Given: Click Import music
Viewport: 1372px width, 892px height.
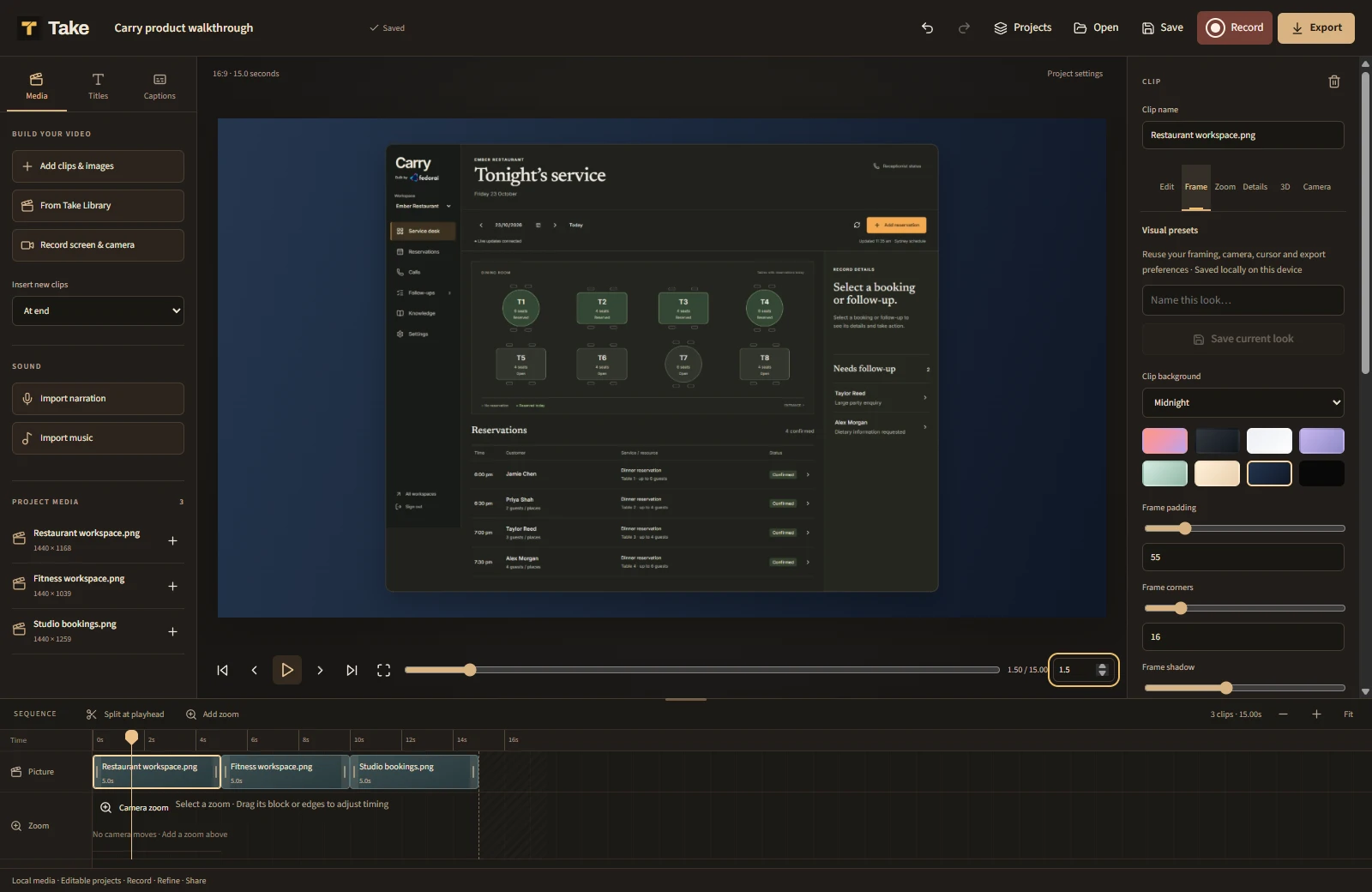Looking at the screenshot, I should [98, 438].
